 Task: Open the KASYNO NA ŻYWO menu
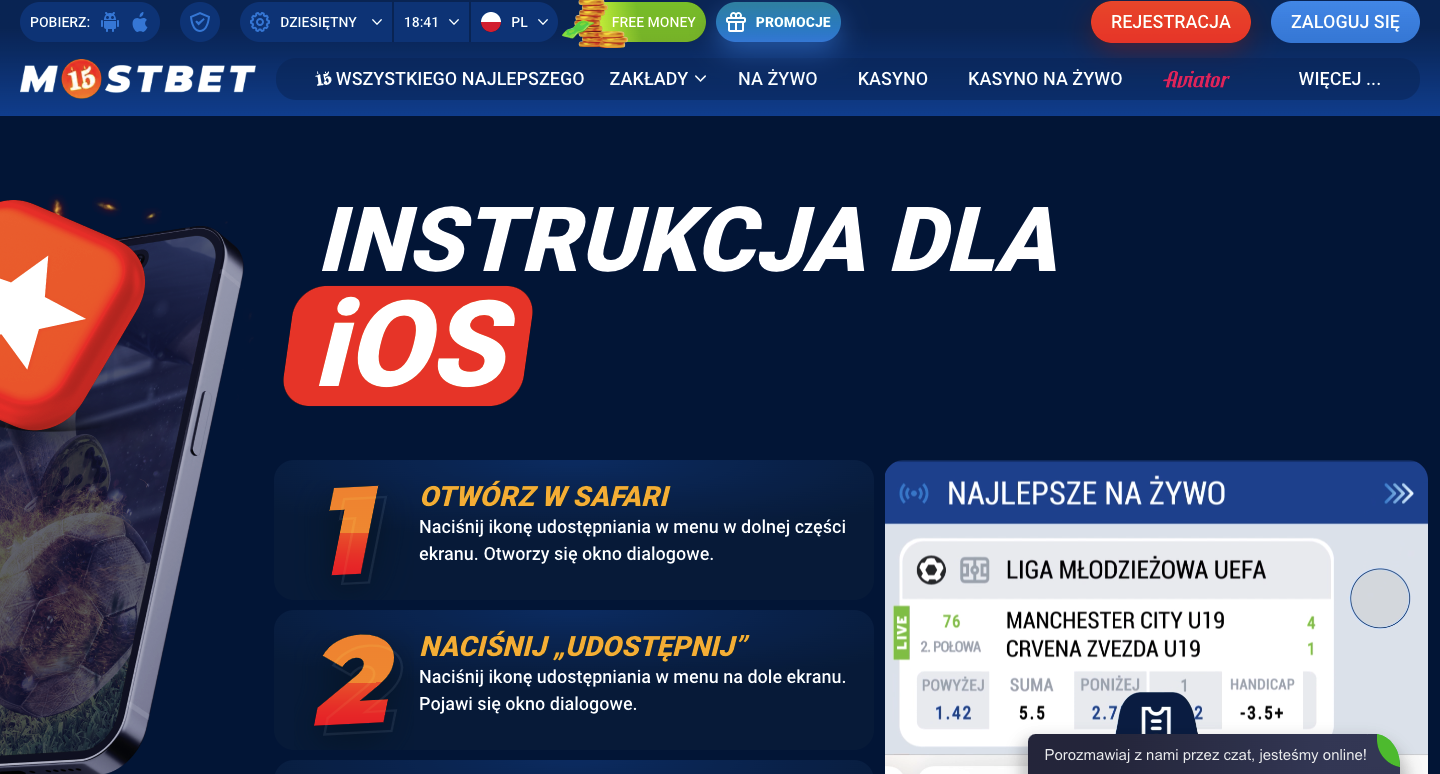1044,78
